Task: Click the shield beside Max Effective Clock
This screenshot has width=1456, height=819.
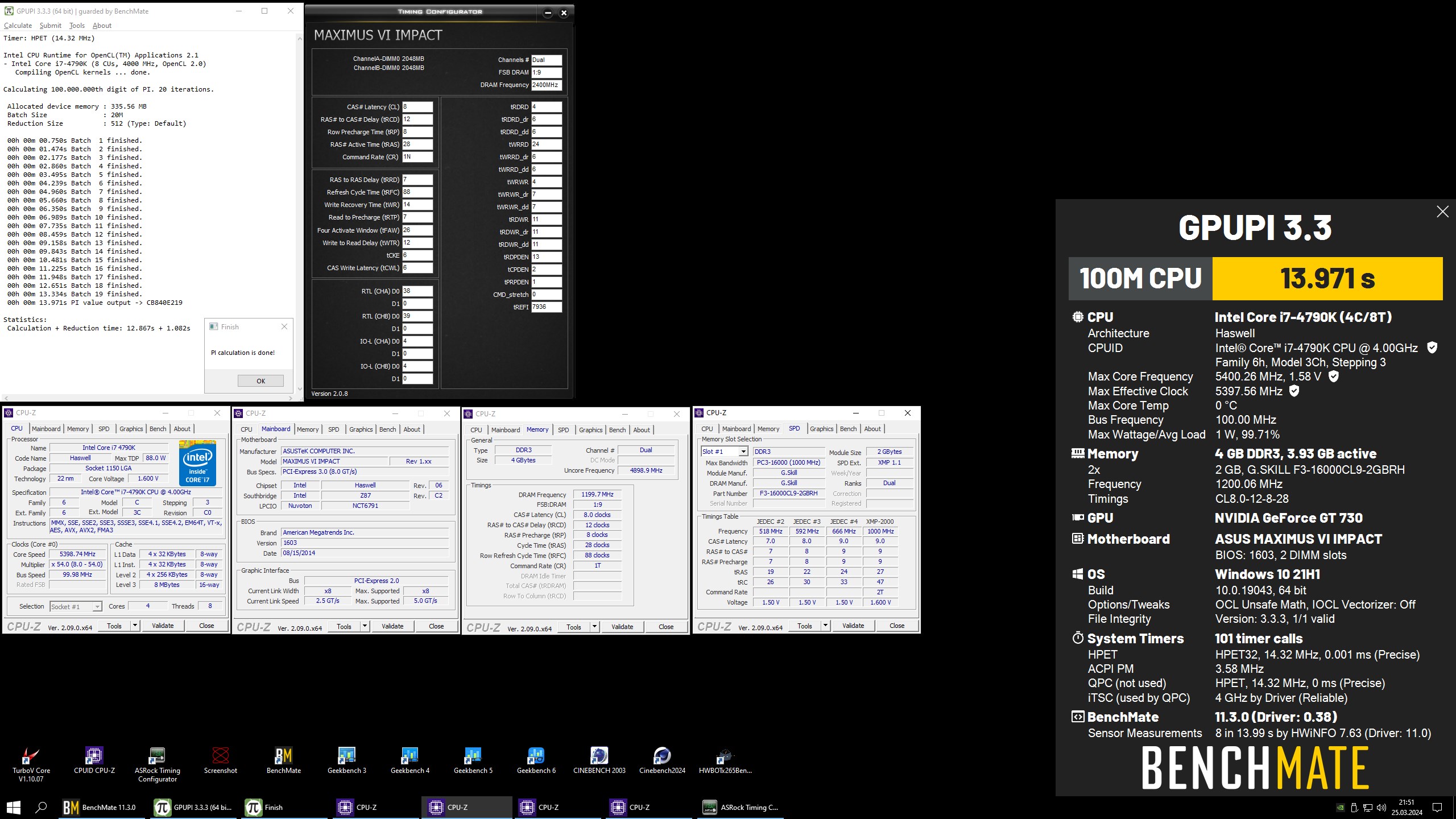Action: [1294, 391]
